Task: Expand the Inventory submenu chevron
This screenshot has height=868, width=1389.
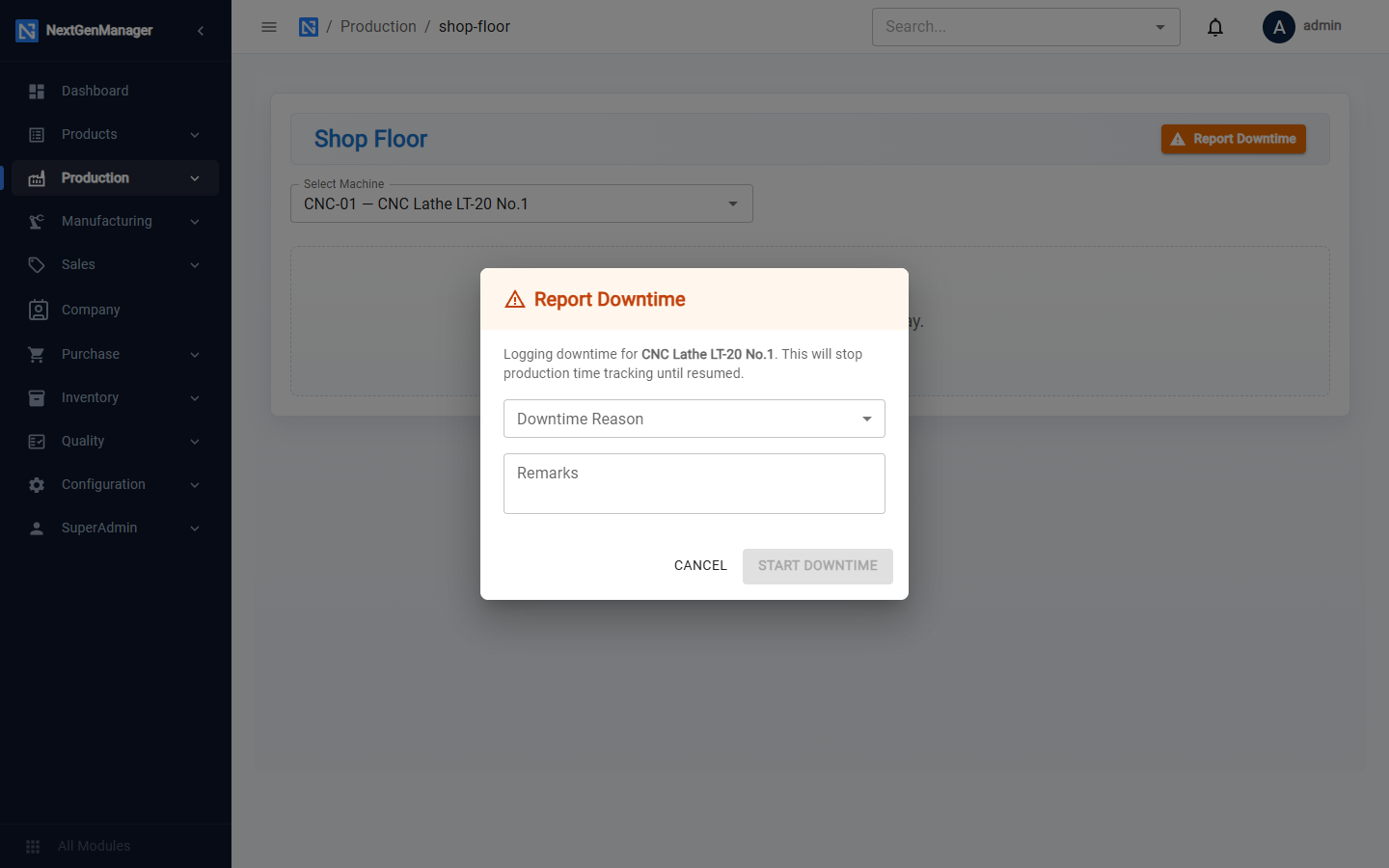Action: pos(195,398)
